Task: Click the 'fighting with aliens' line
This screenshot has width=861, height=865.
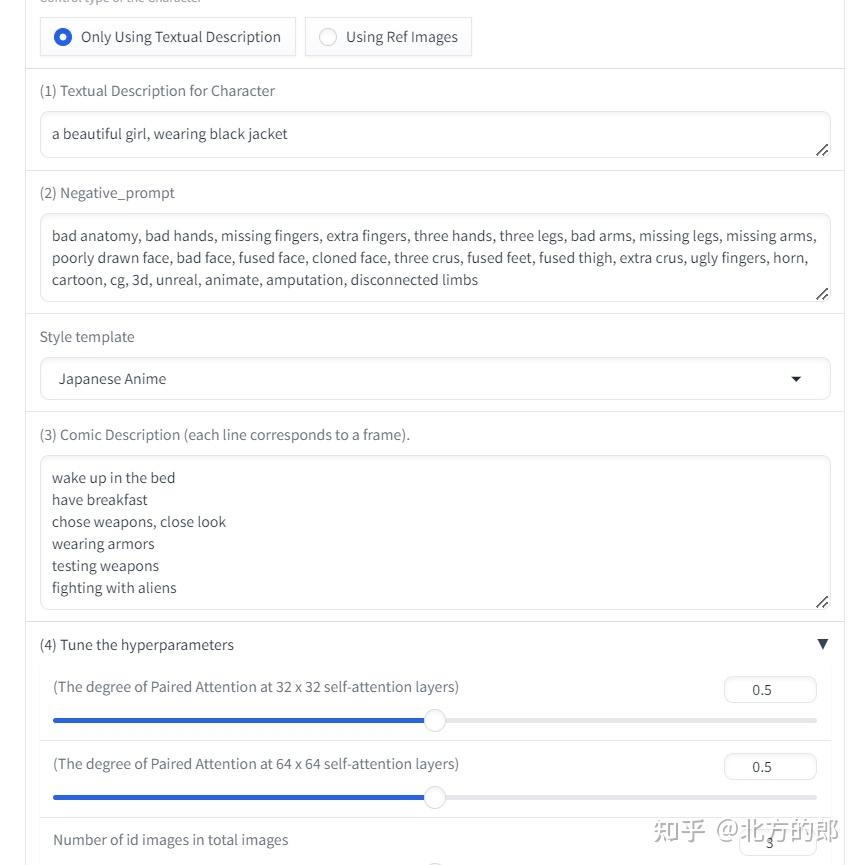Action: point(114,588)
